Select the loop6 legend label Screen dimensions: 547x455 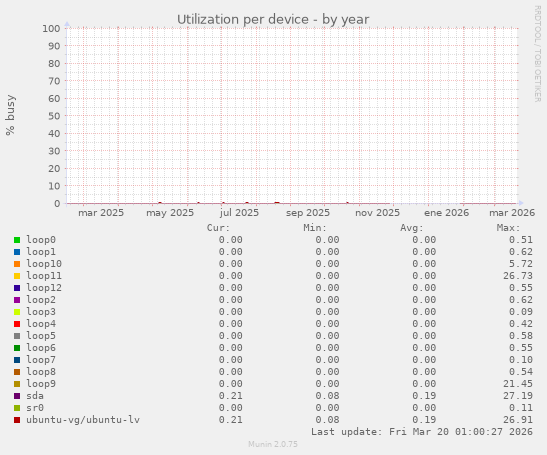coord(41,348)
